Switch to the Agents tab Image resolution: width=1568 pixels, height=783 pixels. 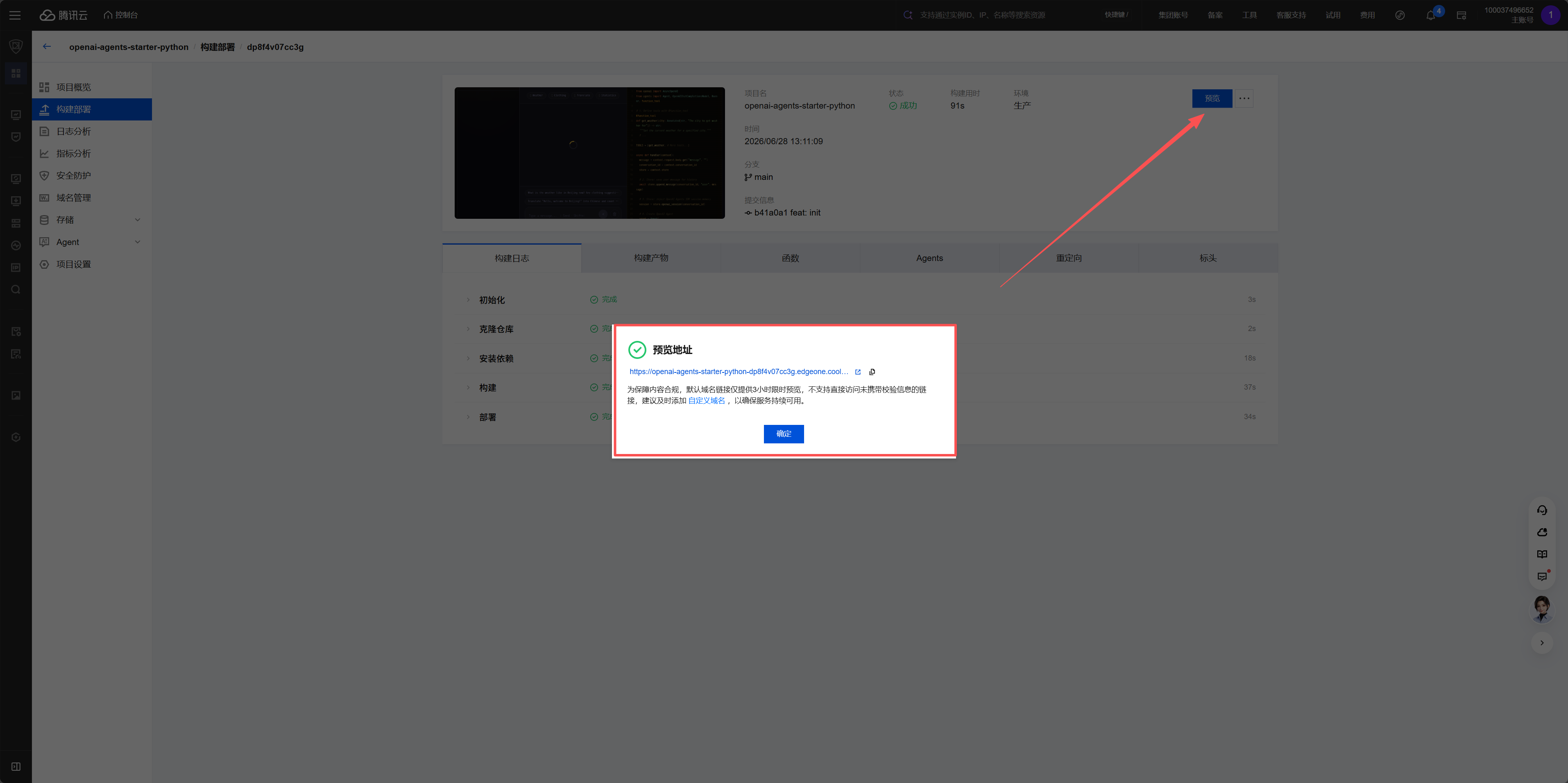click(x=929, y=258)
